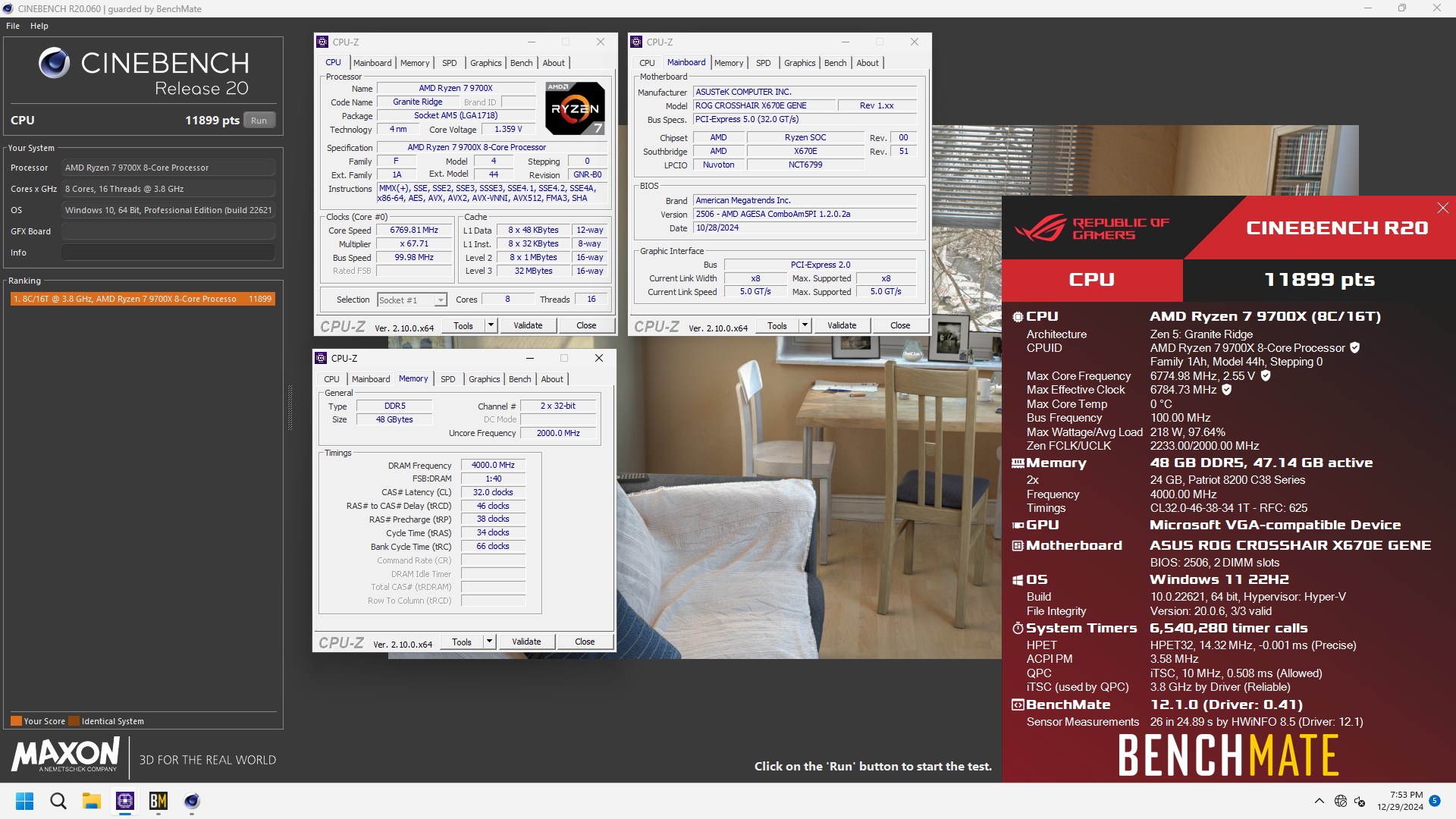Screen dimensions: 1456x819
Task: Click Close button in the processor CPU-Z window
Action: tap(586, 325)
